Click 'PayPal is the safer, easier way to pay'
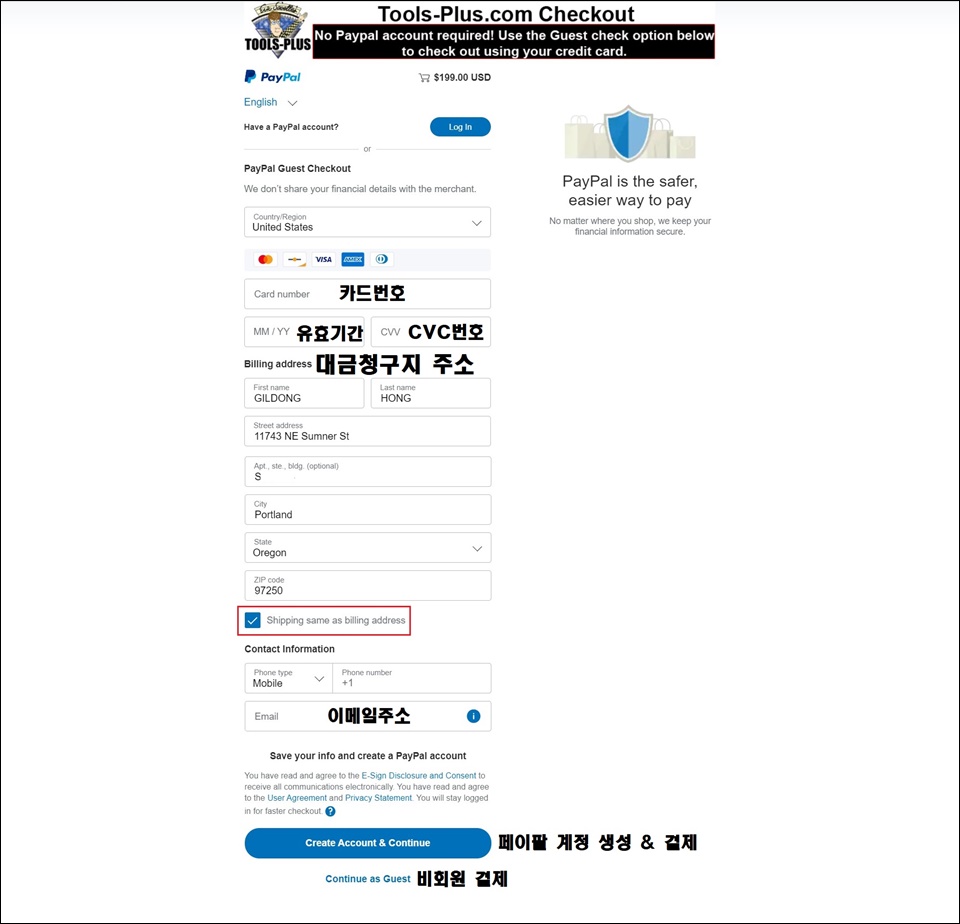 click(630, 190)
